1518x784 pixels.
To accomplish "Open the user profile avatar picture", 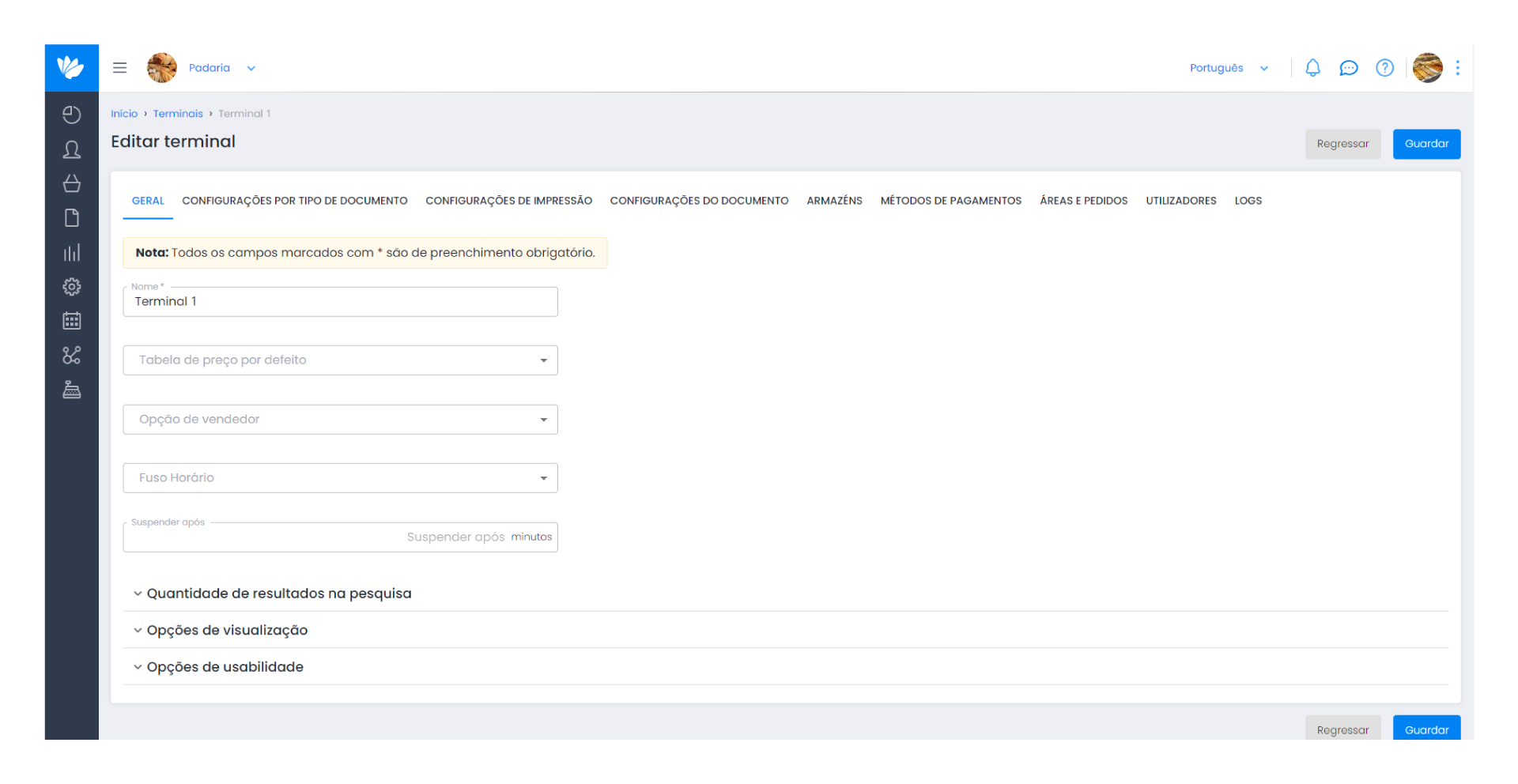I will [x=1428, y=68].
